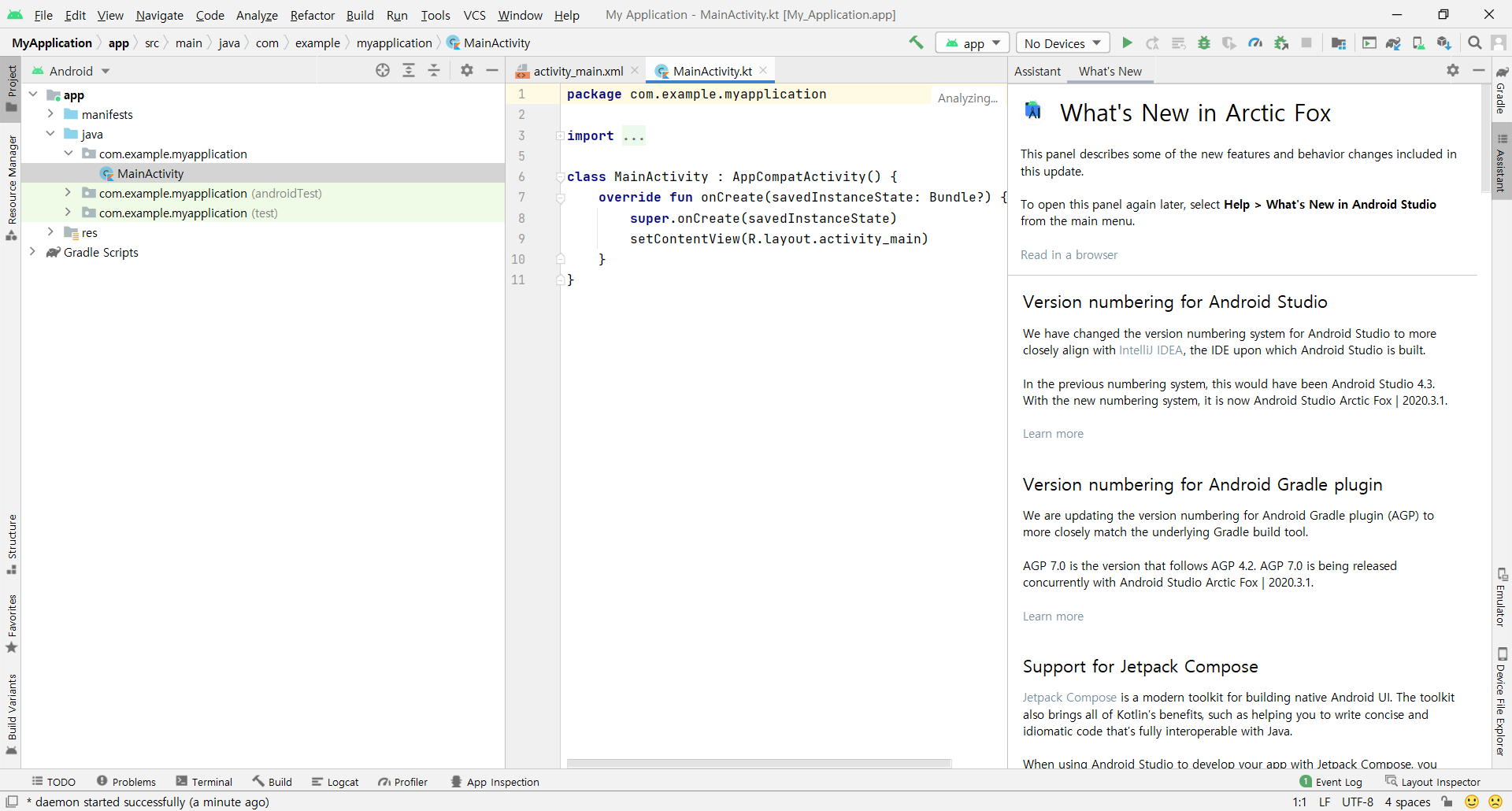Click the Profile app gauge icon
1512x811 pixels.
1255,43
